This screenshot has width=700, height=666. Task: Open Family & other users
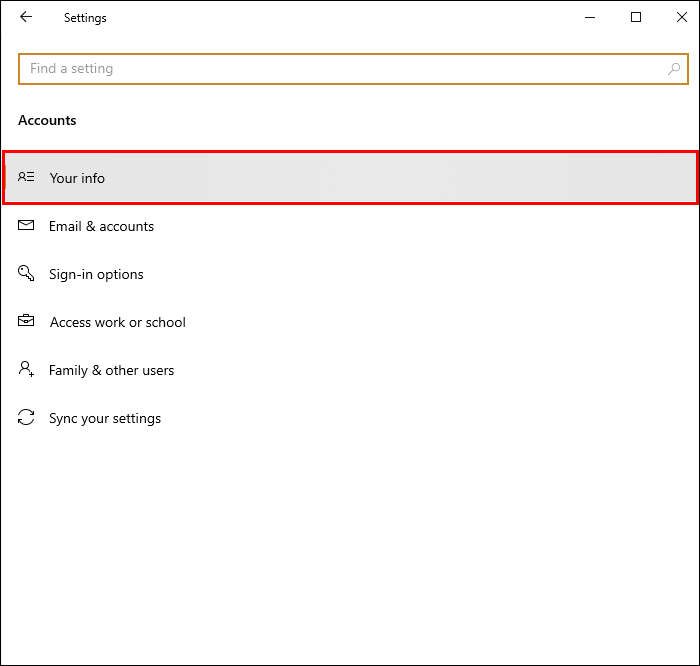pyautogui.click(x=111, y=370)
